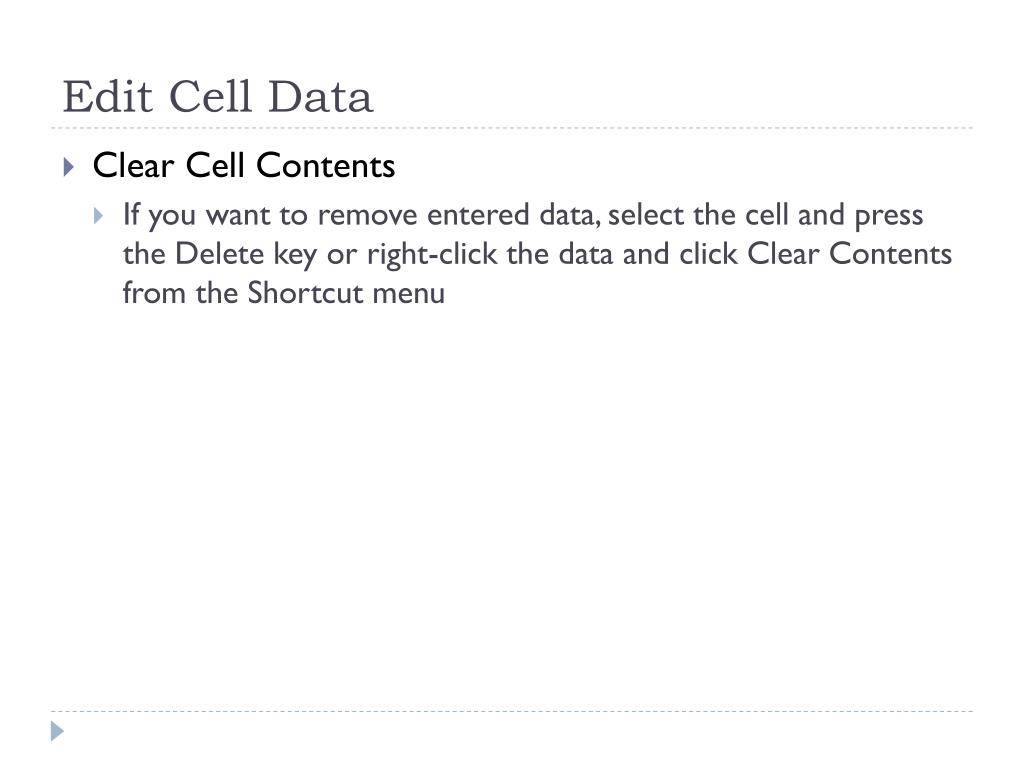Click the sub-bullet arrow before "If you want"
Viewport: 1024px width, 768px height.
(x=99, y=216)
